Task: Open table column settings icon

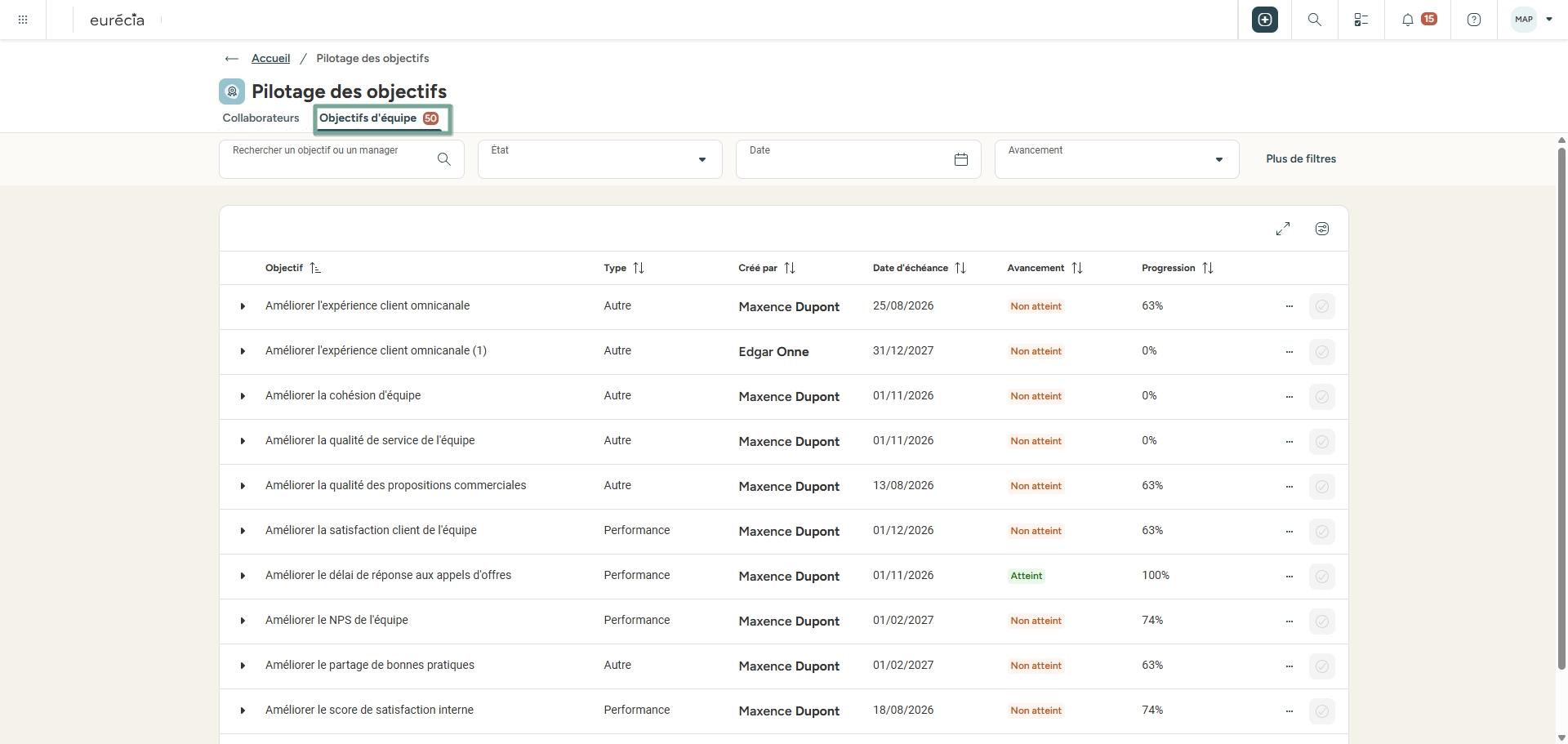Action: click(x=1322, y=229)
